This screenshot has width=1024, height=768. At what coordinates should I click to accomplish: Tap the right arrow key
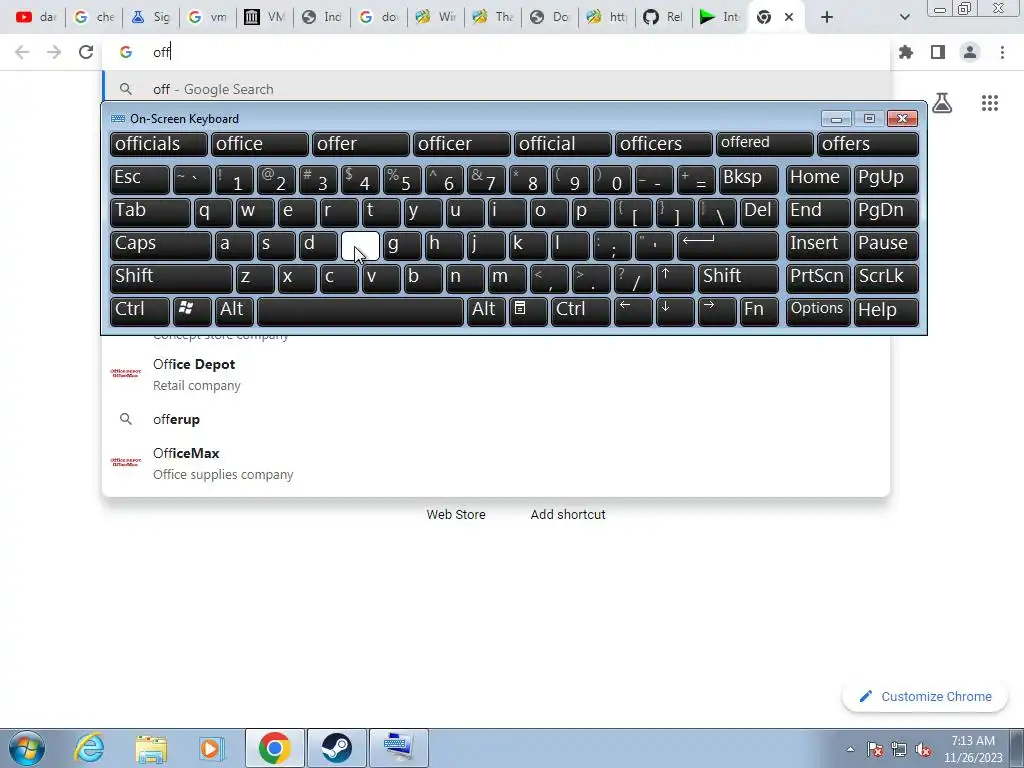tap(716, 312)
